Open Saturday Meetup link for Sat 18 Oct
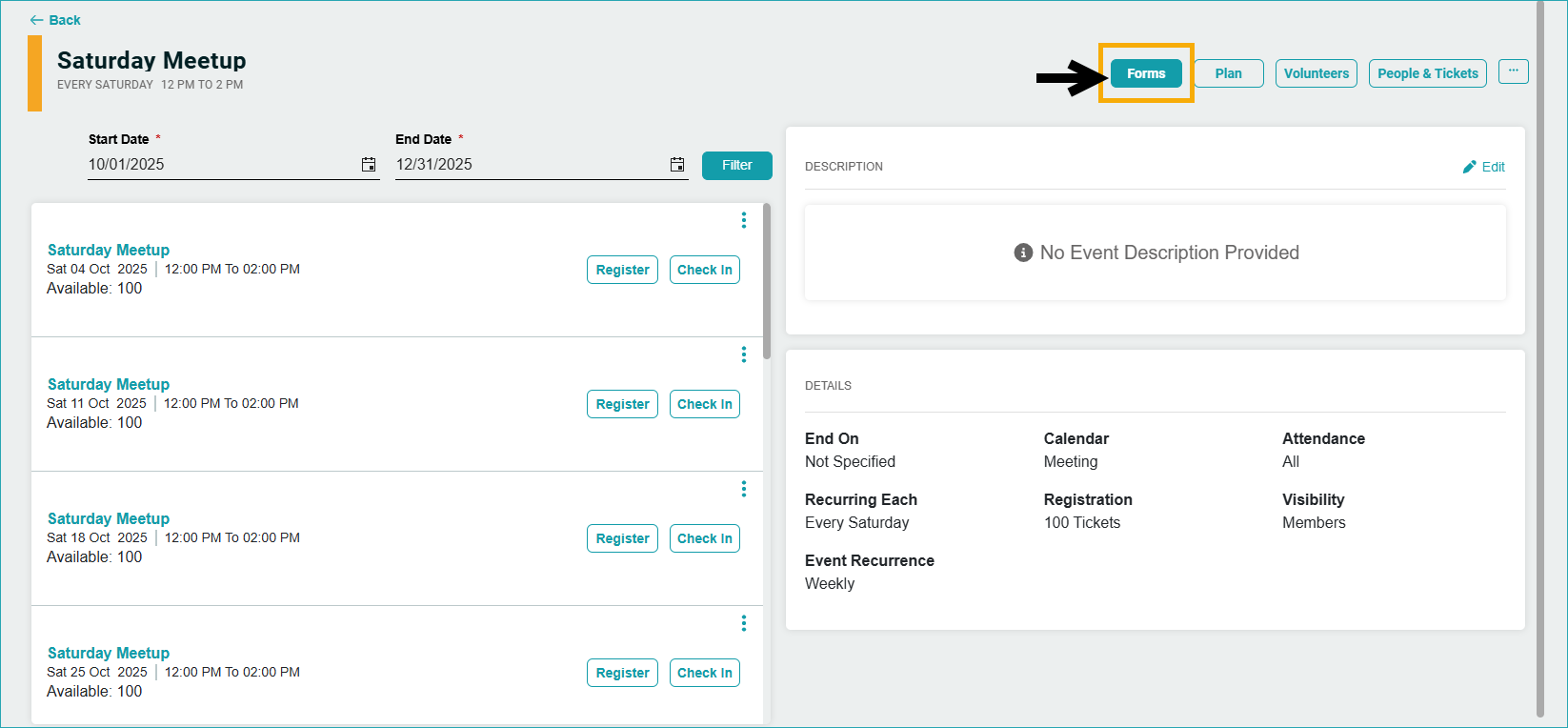This screenshot has height=728, width=1568. 109,518
